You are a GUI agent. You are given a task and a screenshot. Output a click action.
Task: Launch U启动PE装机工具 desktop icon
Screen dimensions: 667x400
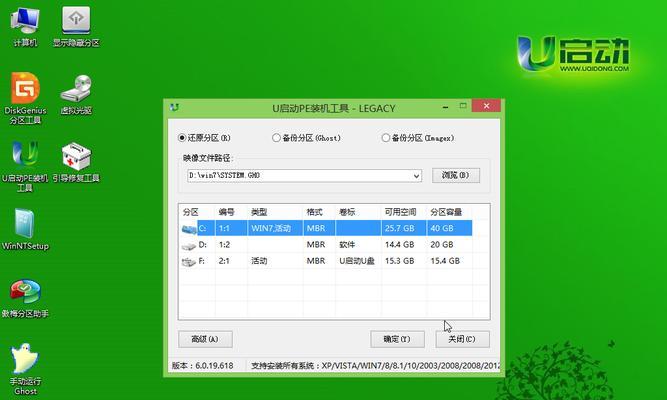[25, 167]
